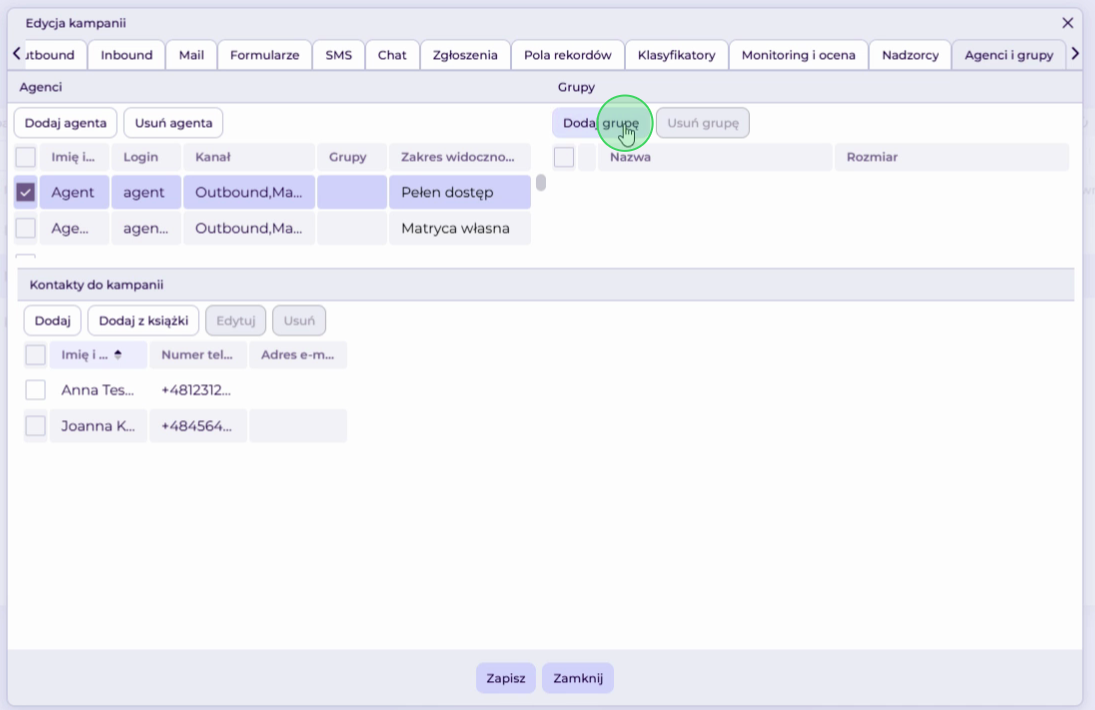
Task: Click the Joanna K... contact name
Action: [x=98, y=426]
